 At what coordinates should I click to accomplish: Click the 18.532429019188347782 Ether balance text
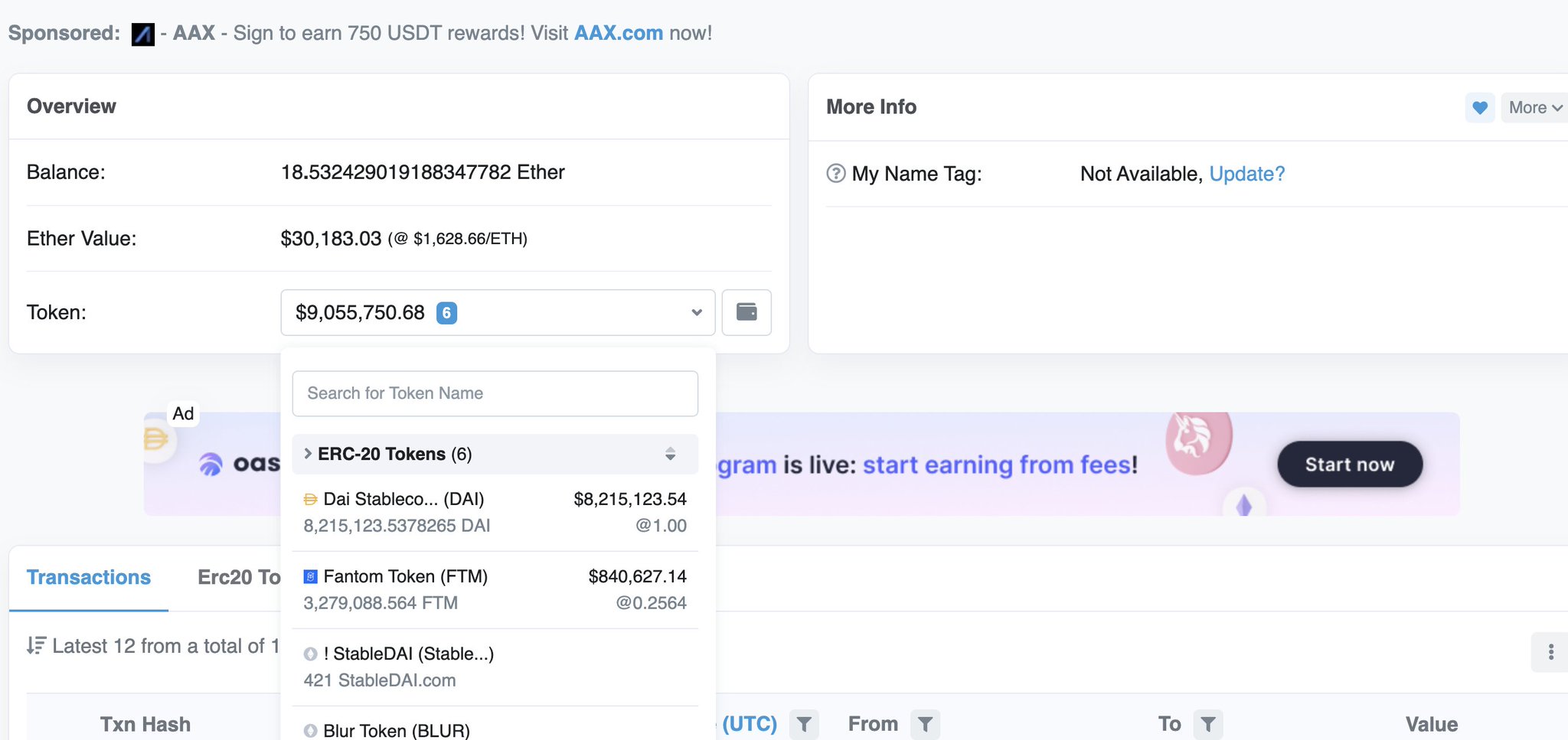pyautogui.click(x=423, y=172)
